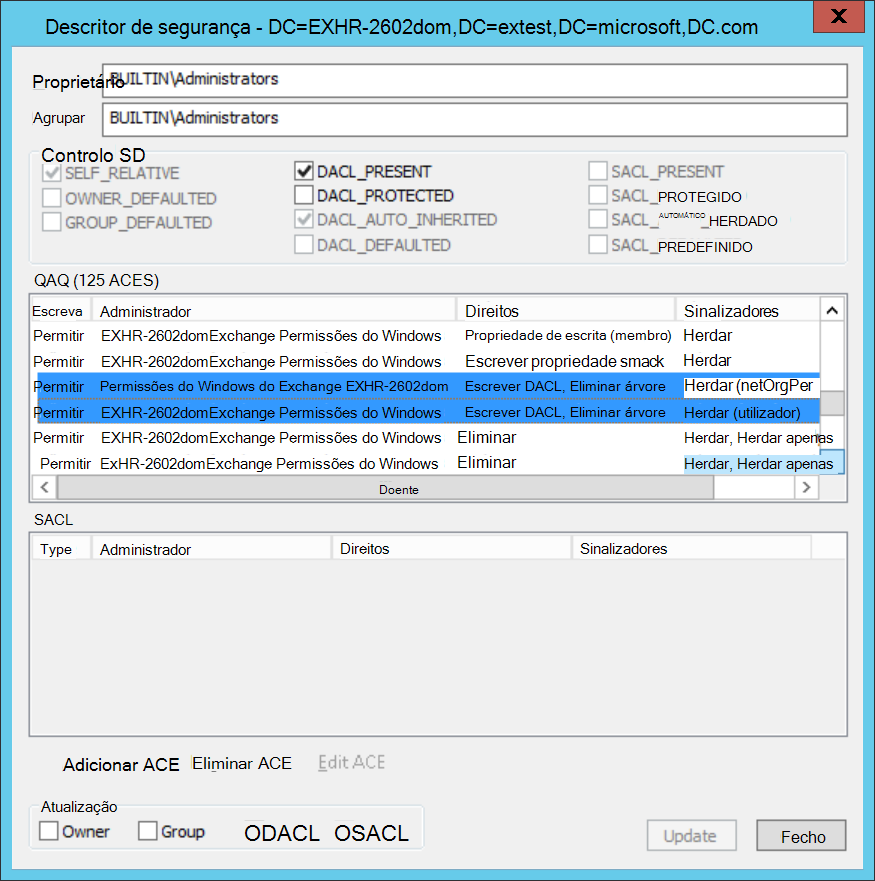Viewport: 875px width, 881px height.
Task: Uncheck the DACL_PRESENT checkbox
Action: 303,171
